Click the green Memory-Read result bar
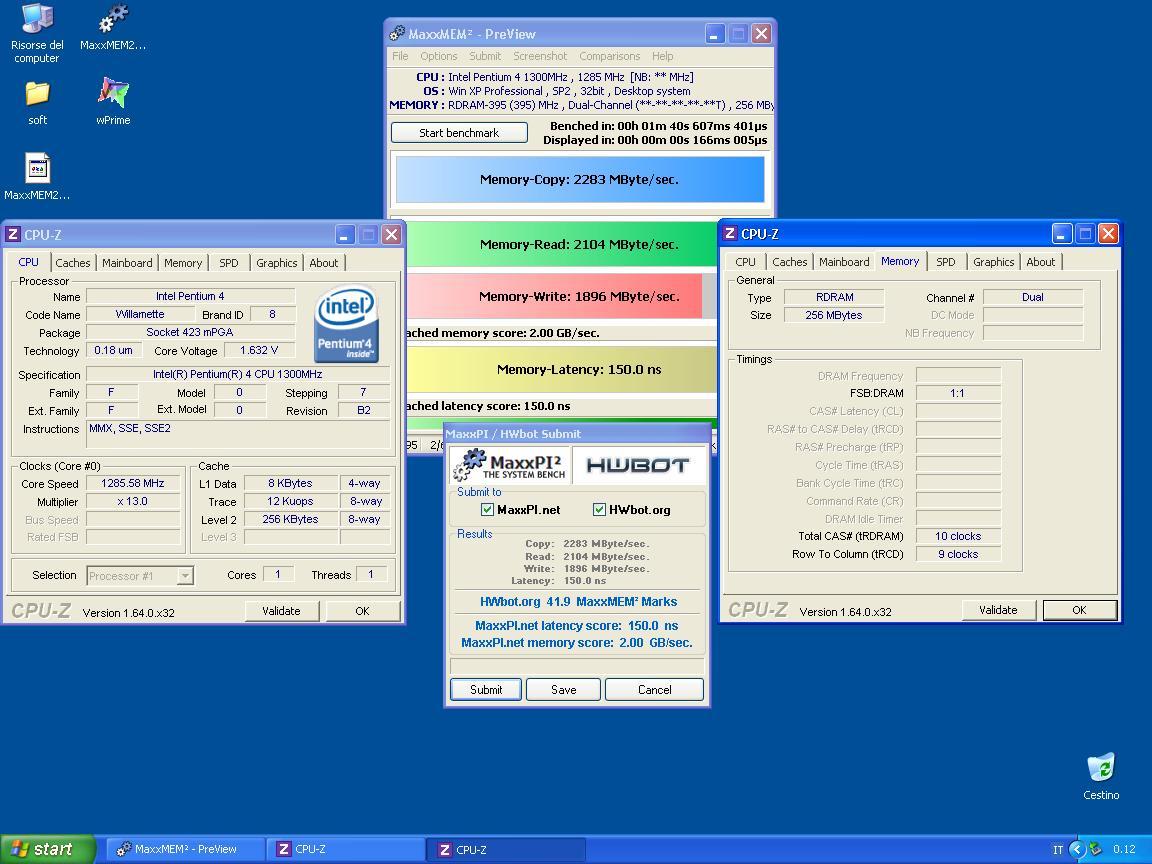 [562, 245]
